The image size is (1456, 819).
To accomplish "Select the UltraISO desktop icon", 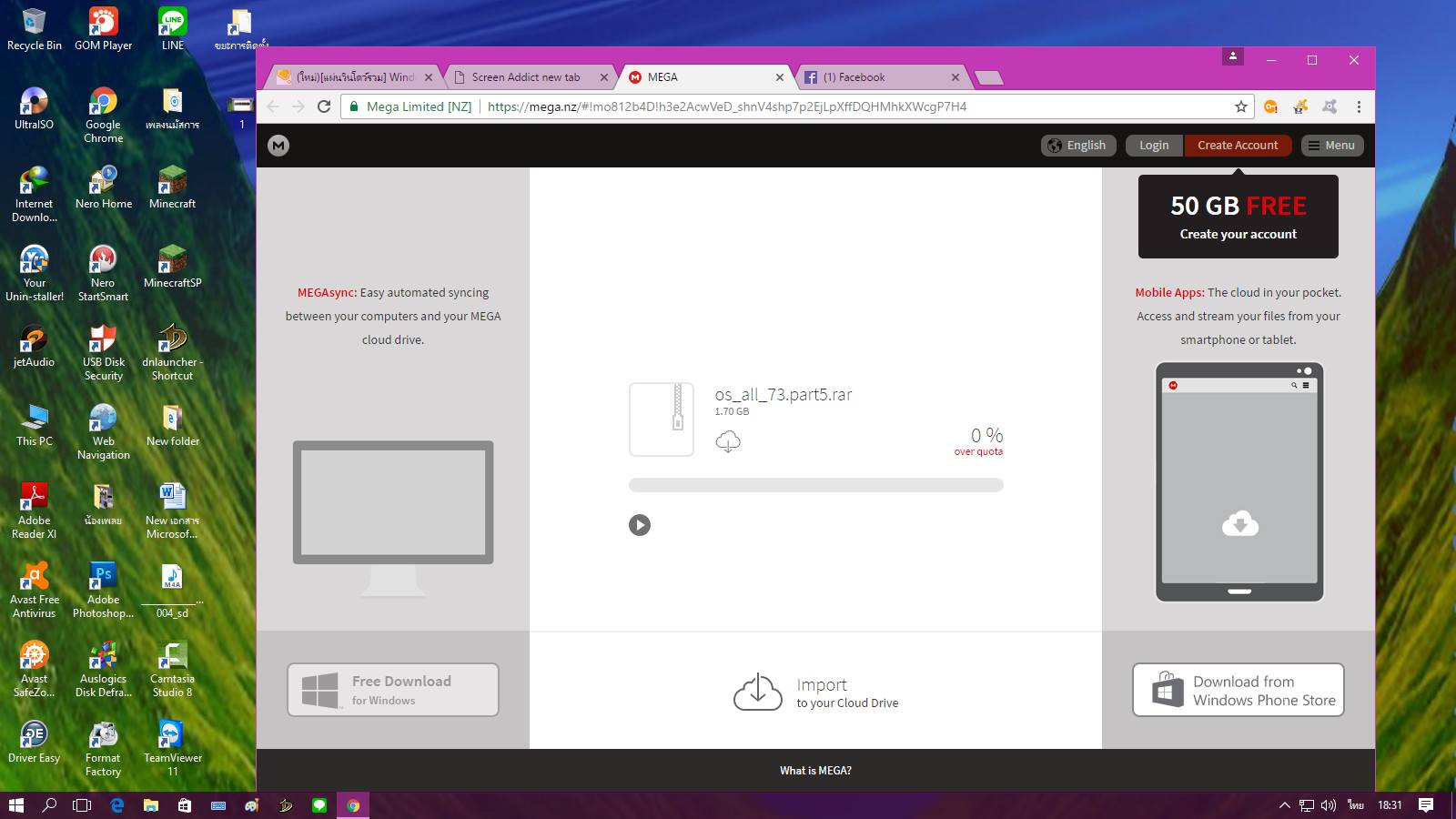I will (x=34, y=108).
